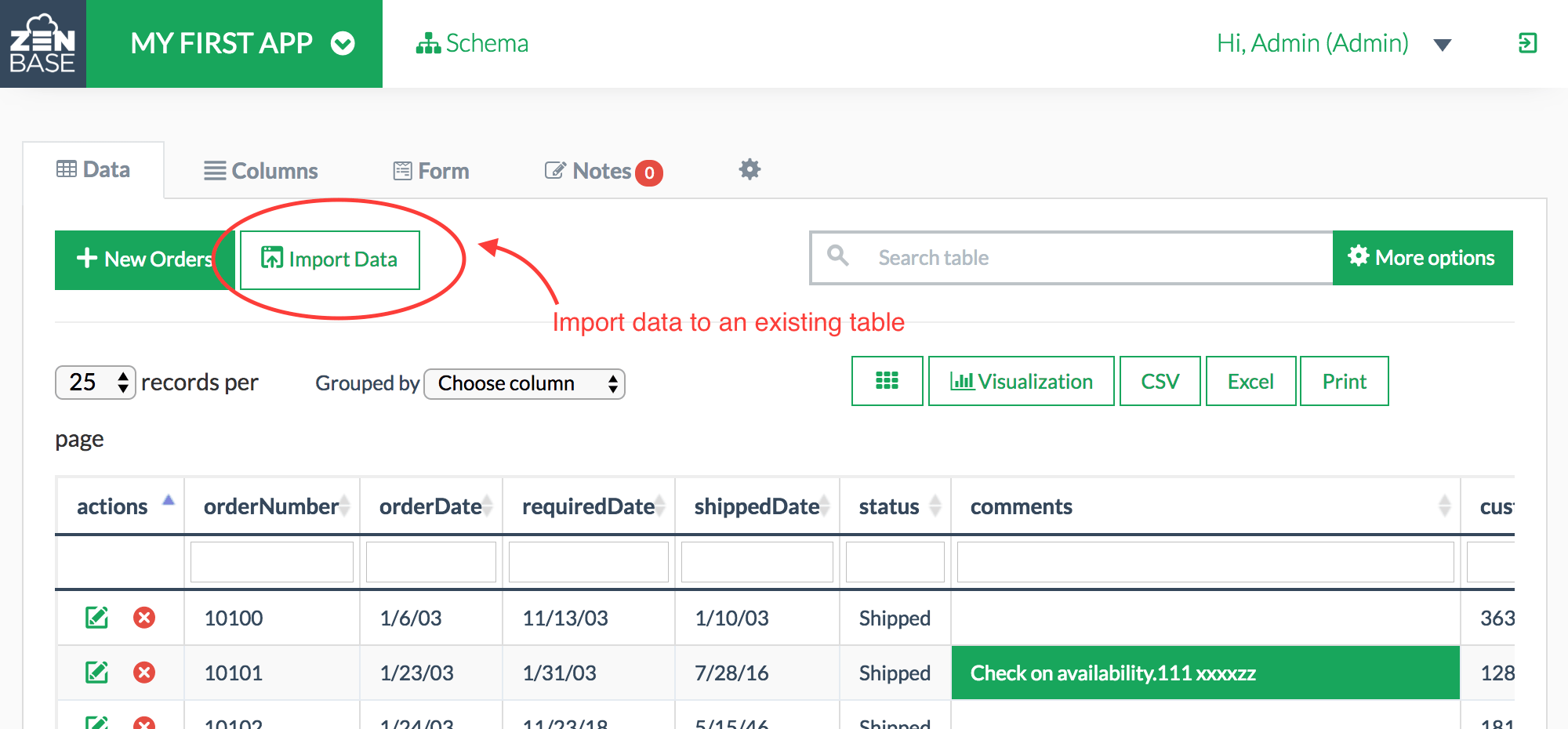Edit order 10101 row
Screen dimensions: 1568x729
(96, 673)
